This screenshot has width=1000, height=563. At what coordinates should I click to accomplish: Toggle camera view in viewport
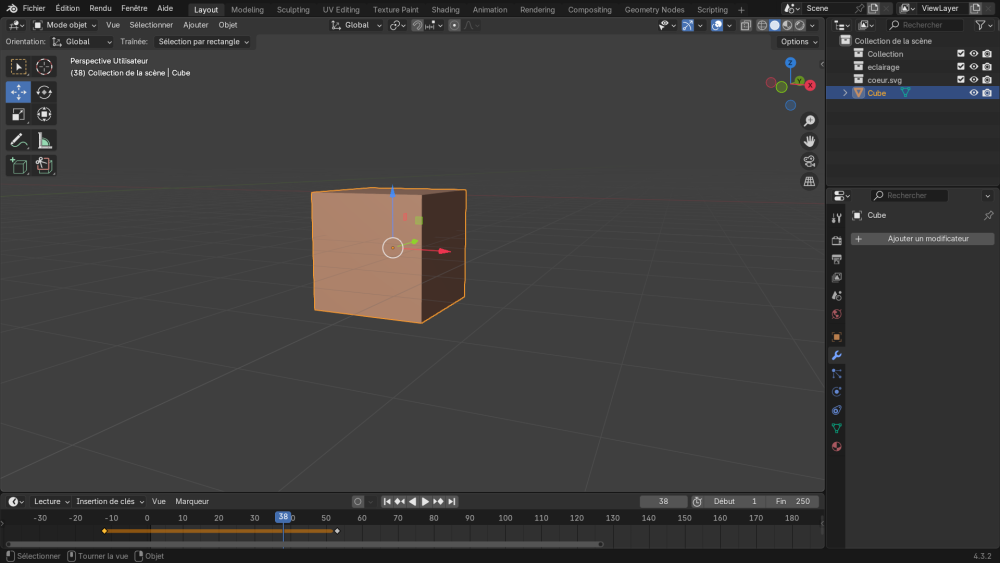click(809, 161)
